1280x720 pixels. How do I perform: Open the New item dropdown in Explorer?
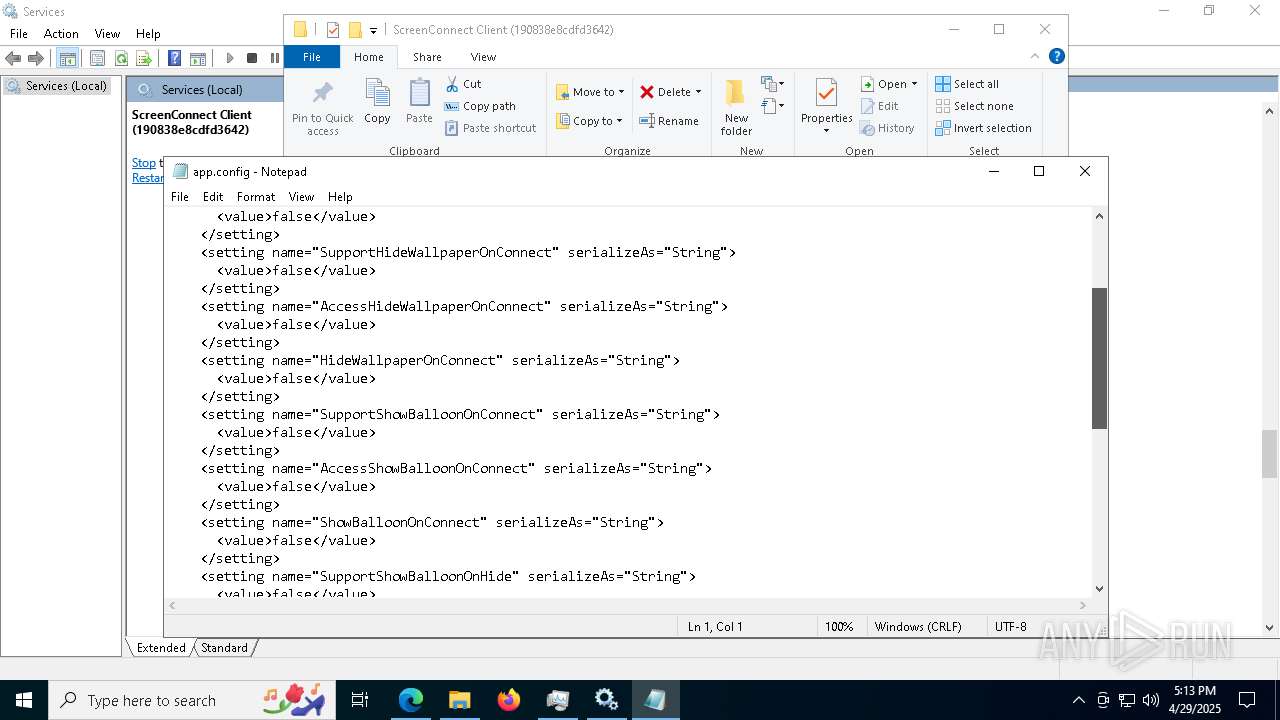pyautogui.click(x=773, y=84)
